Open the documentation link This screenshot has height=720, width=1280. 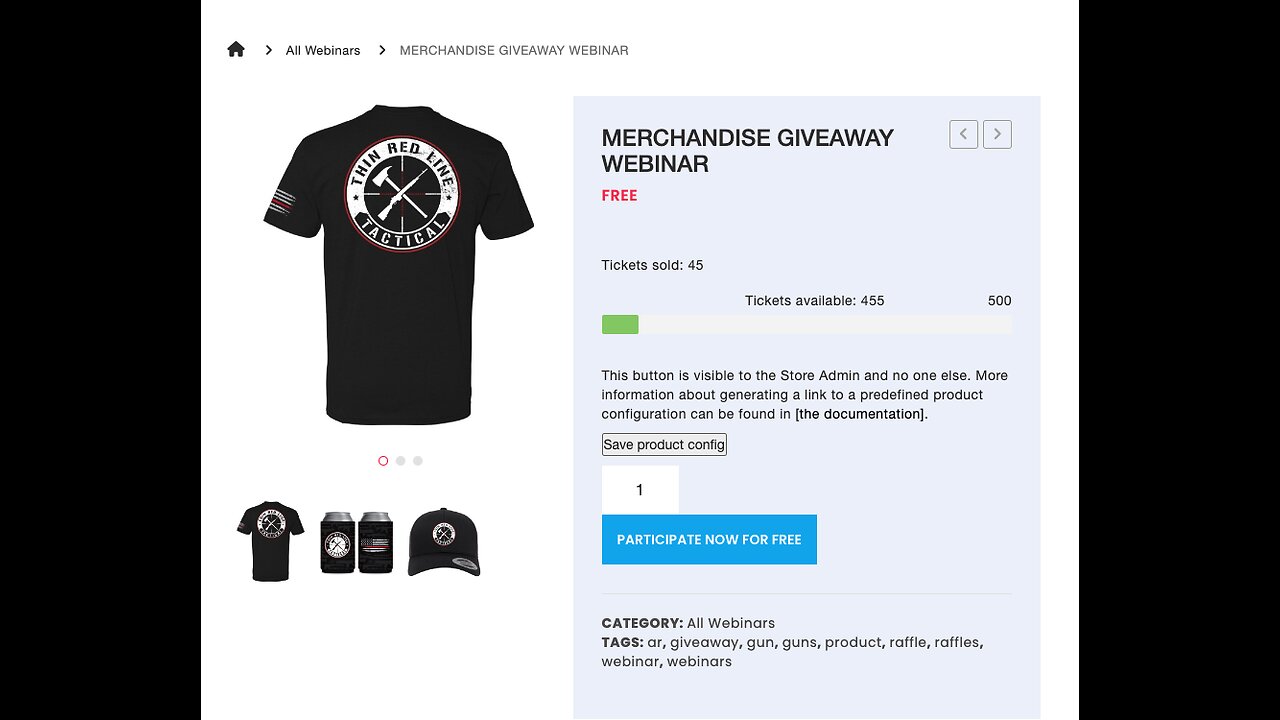click(x=860, y=414)
